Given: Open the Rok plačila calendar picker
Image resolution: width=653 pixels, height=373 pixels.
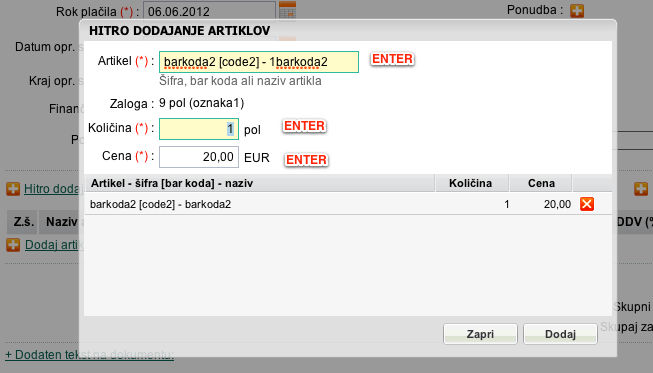Looking at the screenshot, I should [x=287, y=10].
